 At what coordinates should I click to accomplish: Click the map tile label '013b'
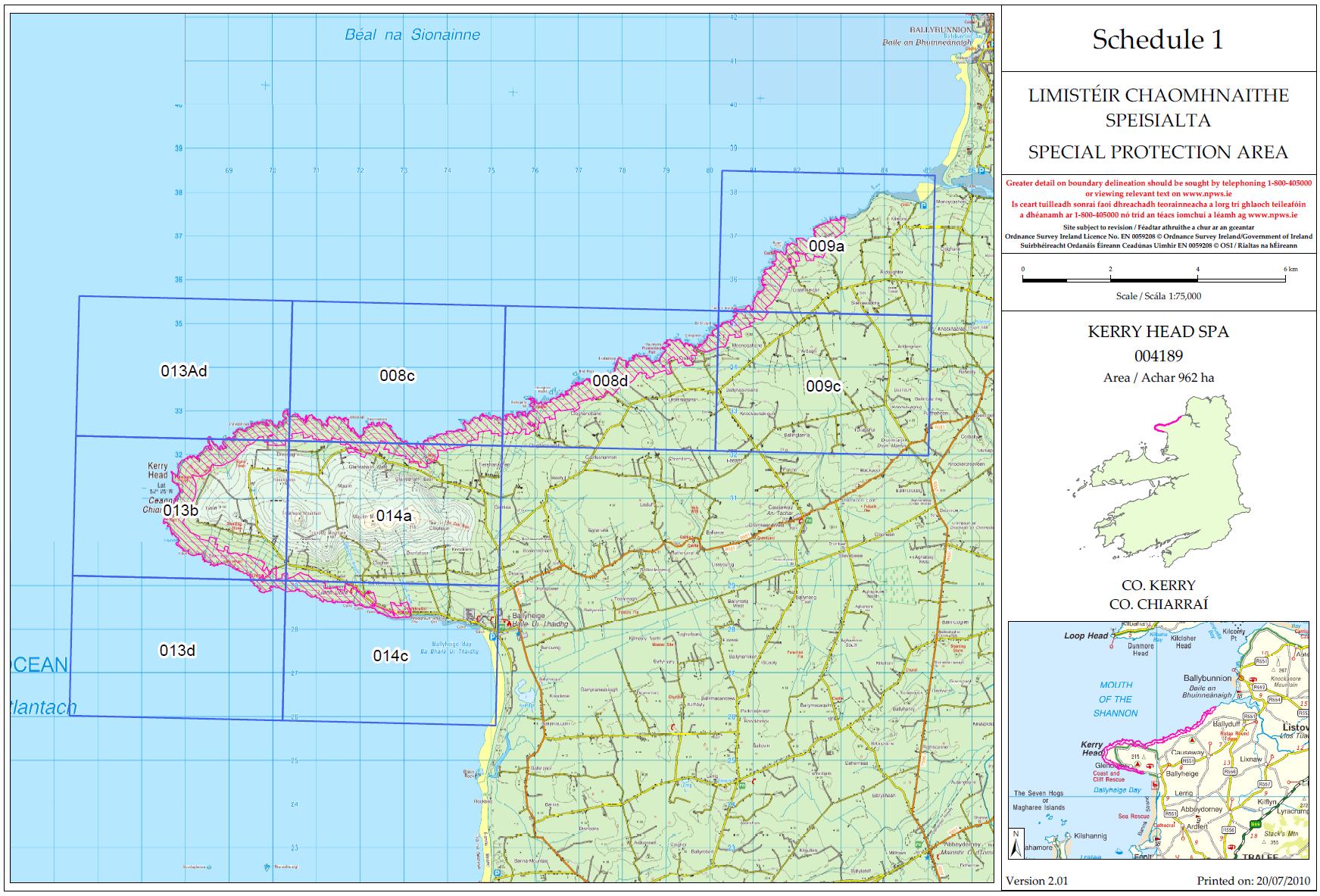[180, 510]
